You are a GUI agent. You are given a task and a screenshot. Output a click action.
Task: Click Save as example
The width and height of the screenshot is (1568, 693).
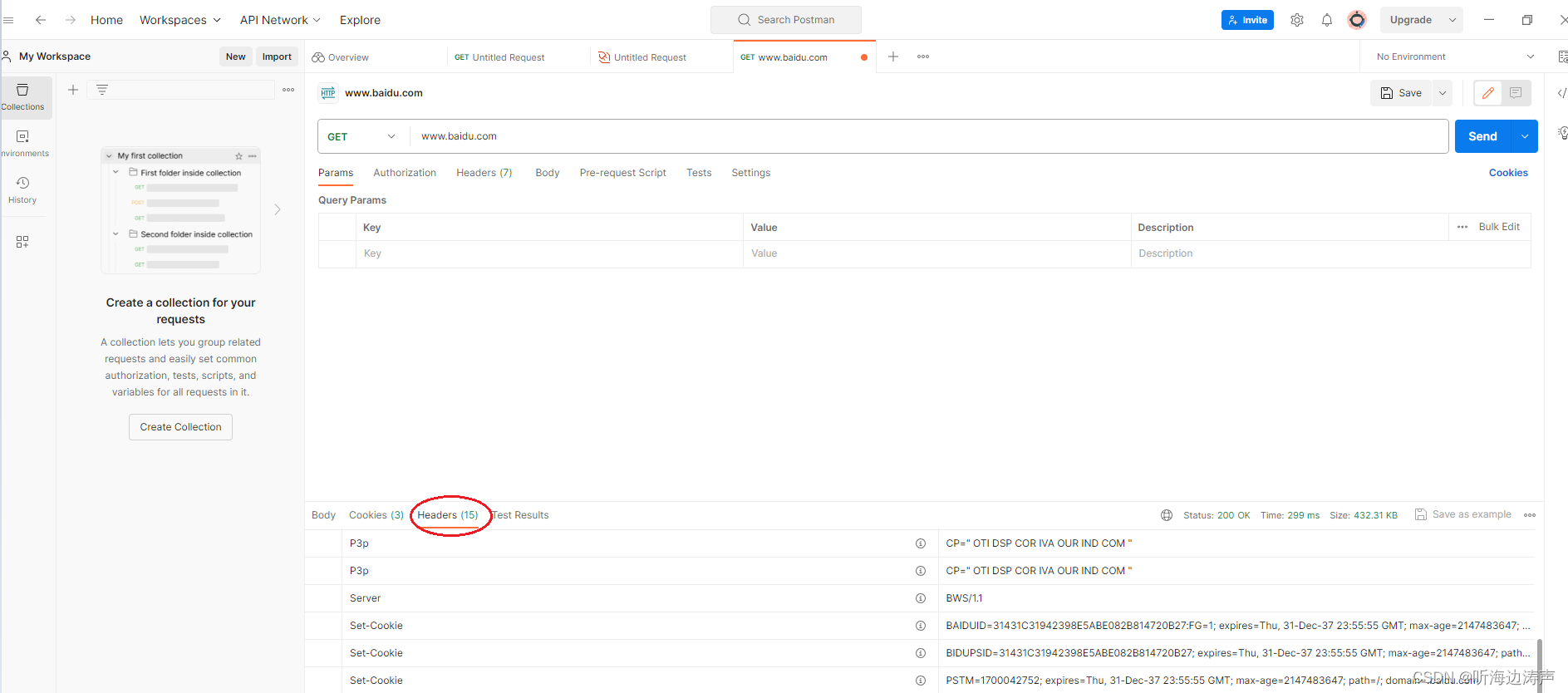(x=1463, y=514)
